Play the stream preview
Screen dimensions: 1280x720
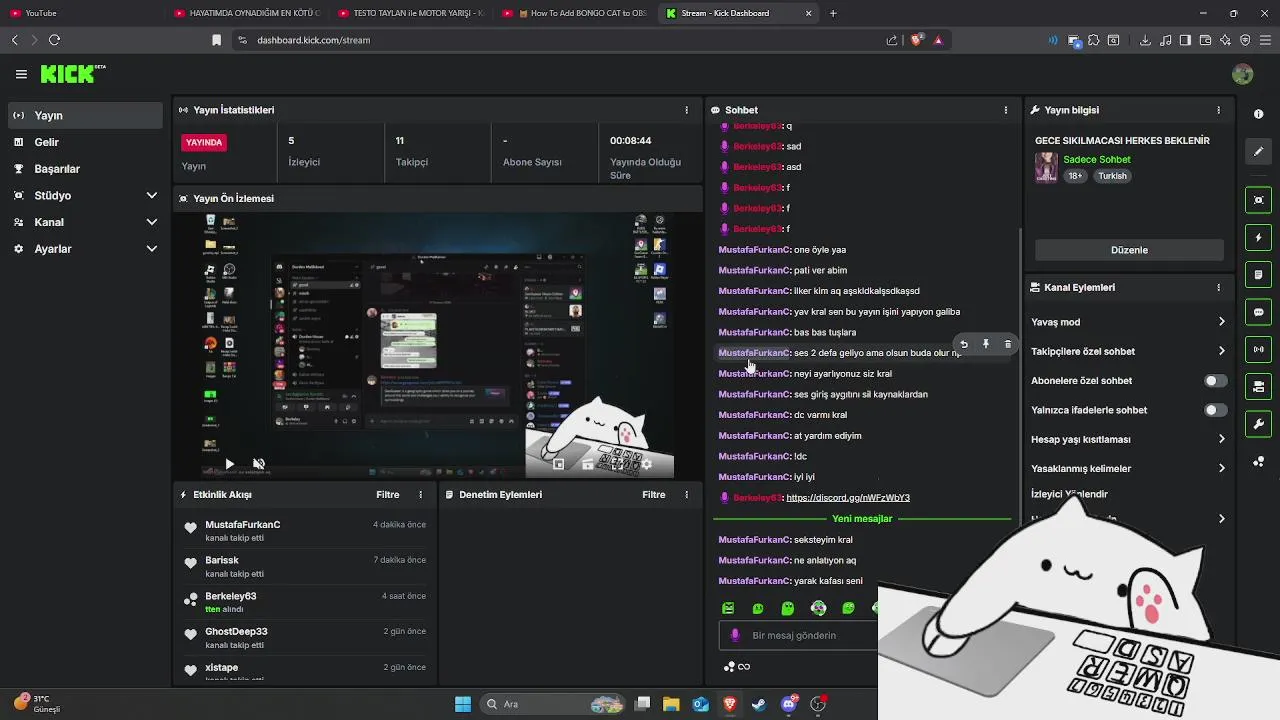(229, 464)
